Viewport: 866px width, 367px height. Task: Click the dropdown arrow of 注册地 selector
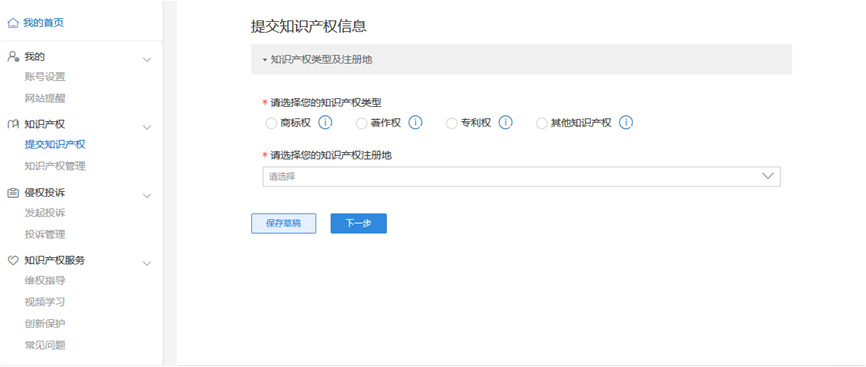(x=767, y=176)
